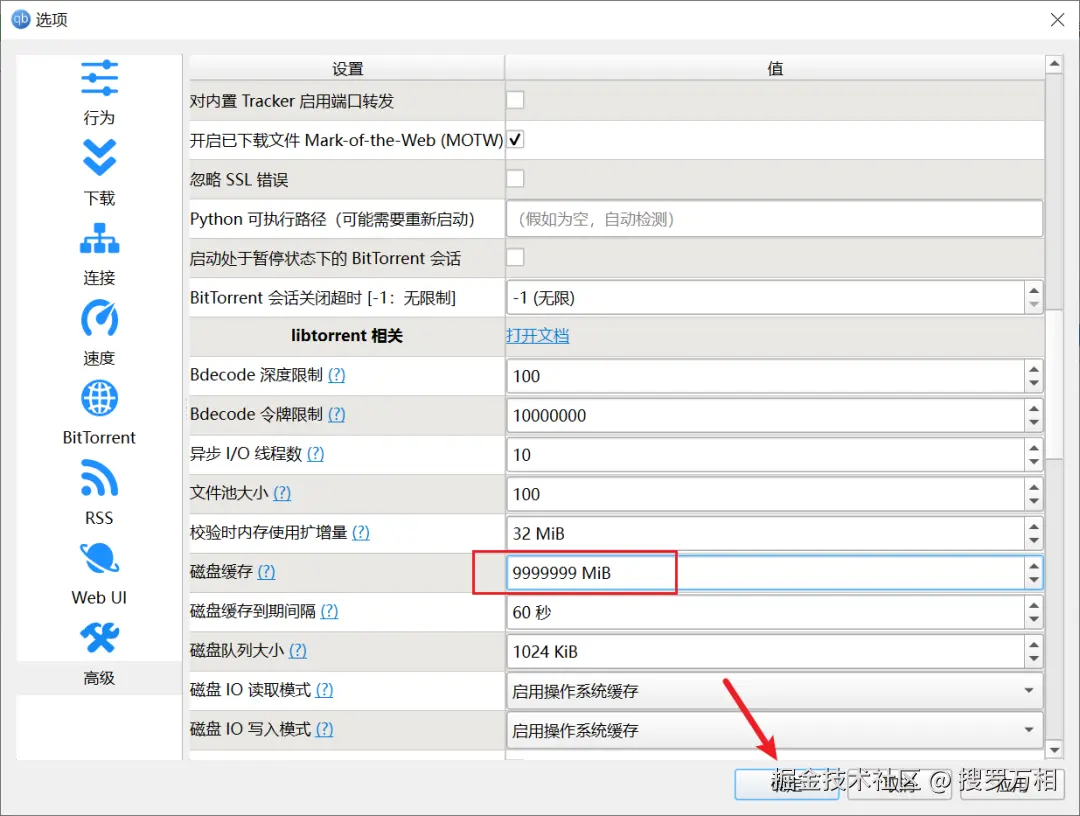The width and height of the screenshot is (1080, 816).
Task: Open the 行为 (Behavior) settings icon
Action: click(99, 79)
